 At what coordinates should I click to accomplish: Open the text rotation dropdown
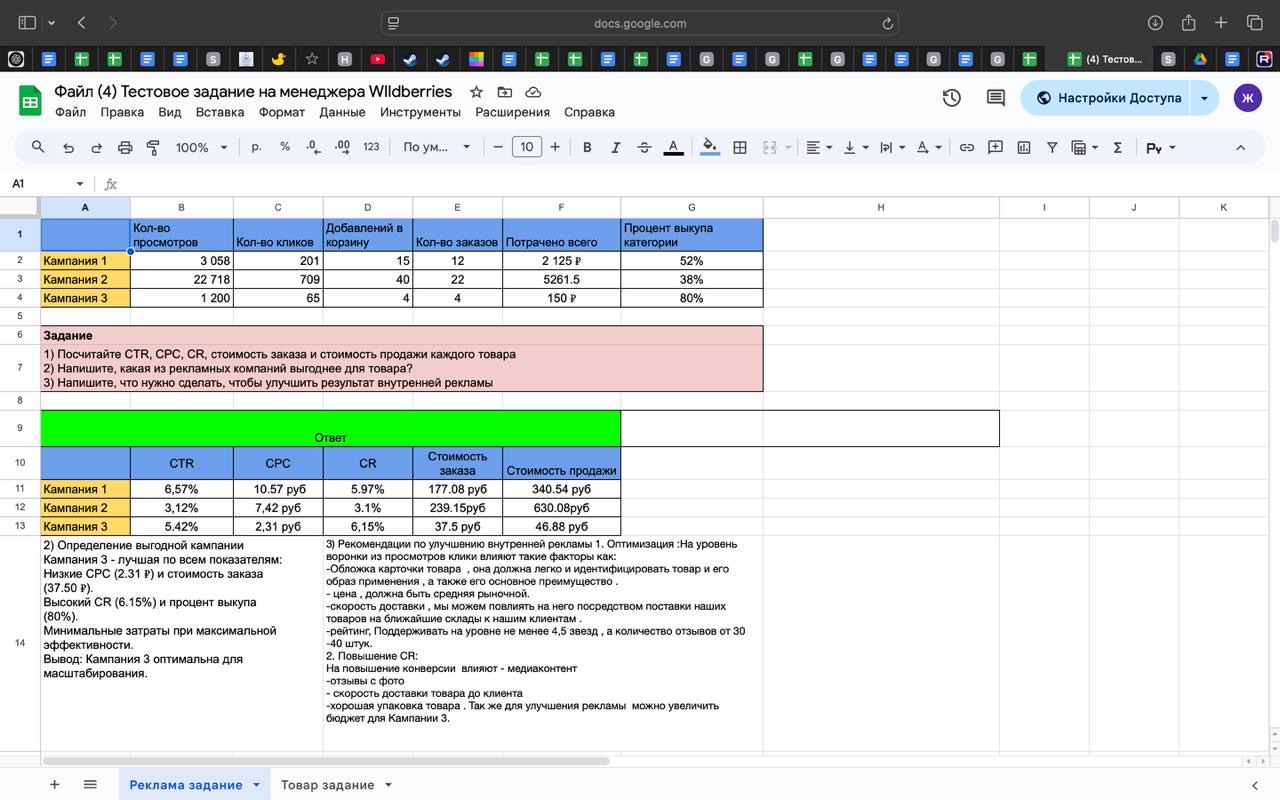[929, 147]
